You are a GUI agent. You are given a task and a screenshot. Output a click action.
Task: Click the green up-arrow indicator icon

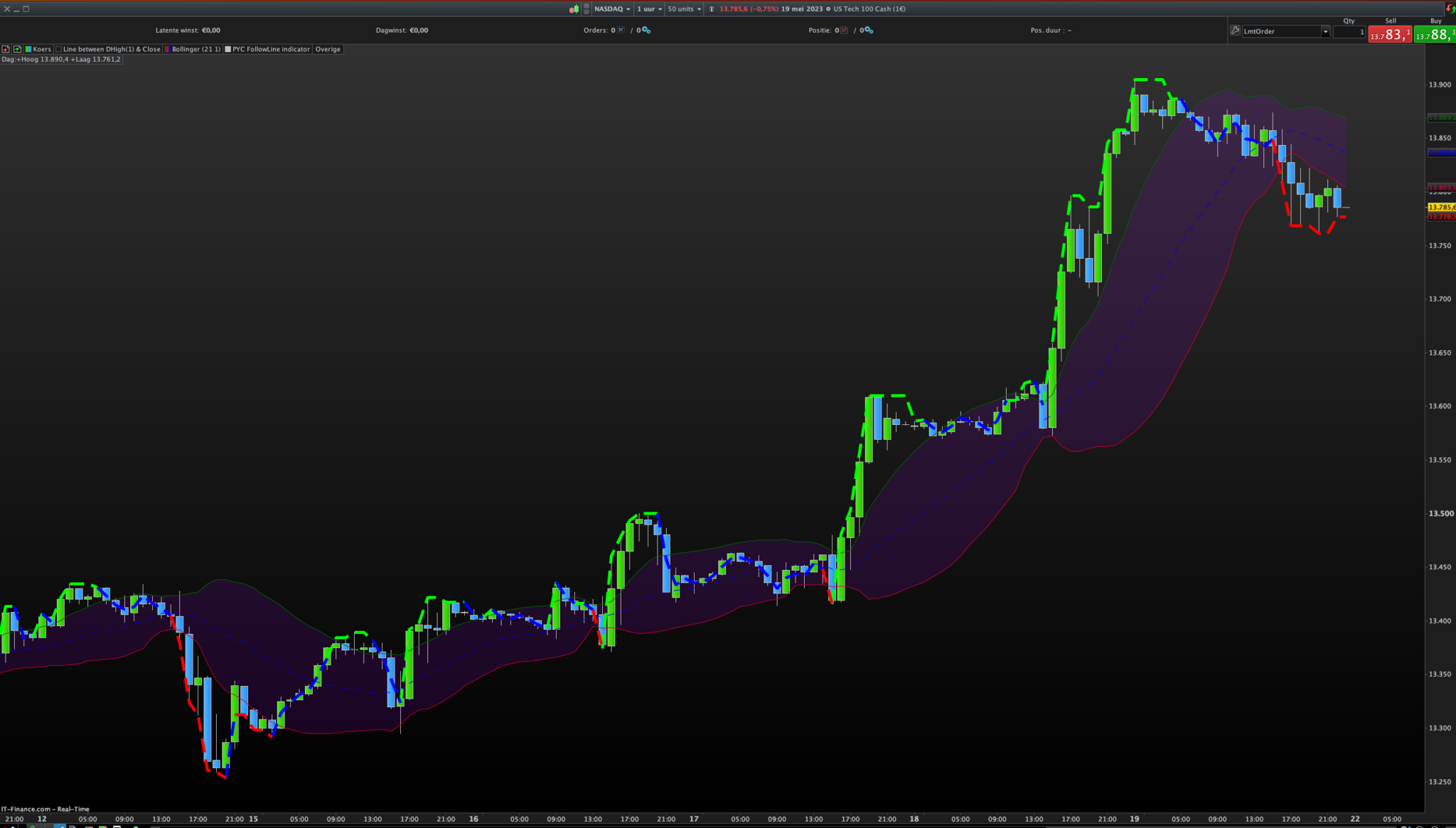(x=17, y=49)
